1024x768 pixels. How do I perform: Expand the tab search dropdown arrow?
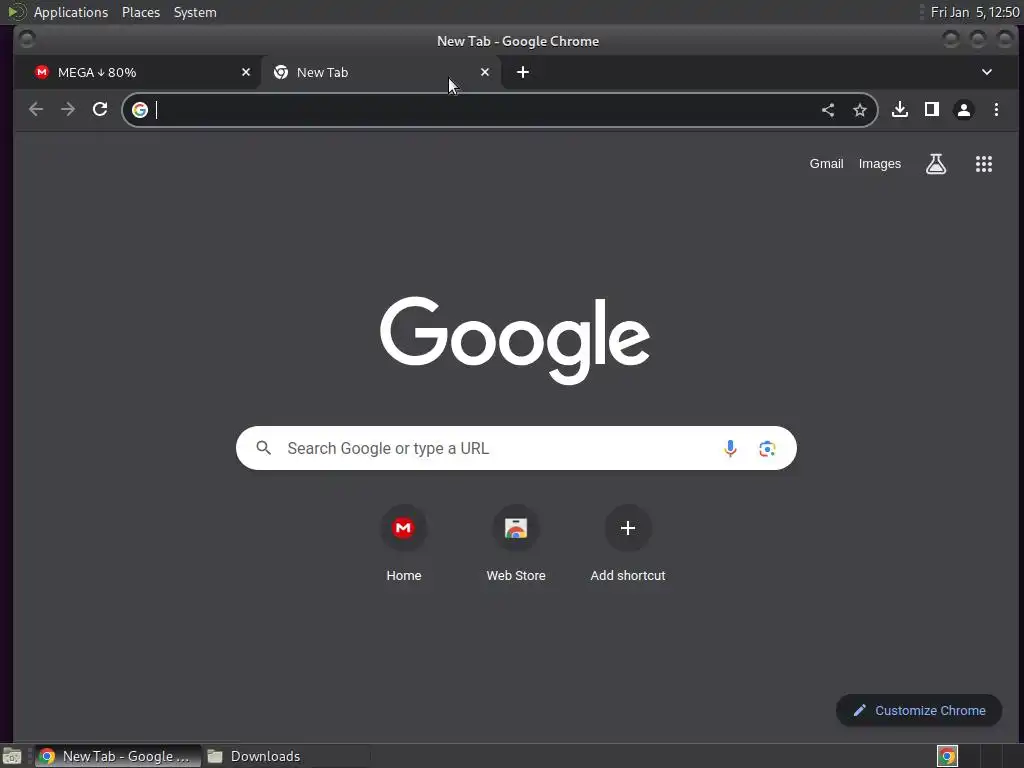(x=987, y=72)
